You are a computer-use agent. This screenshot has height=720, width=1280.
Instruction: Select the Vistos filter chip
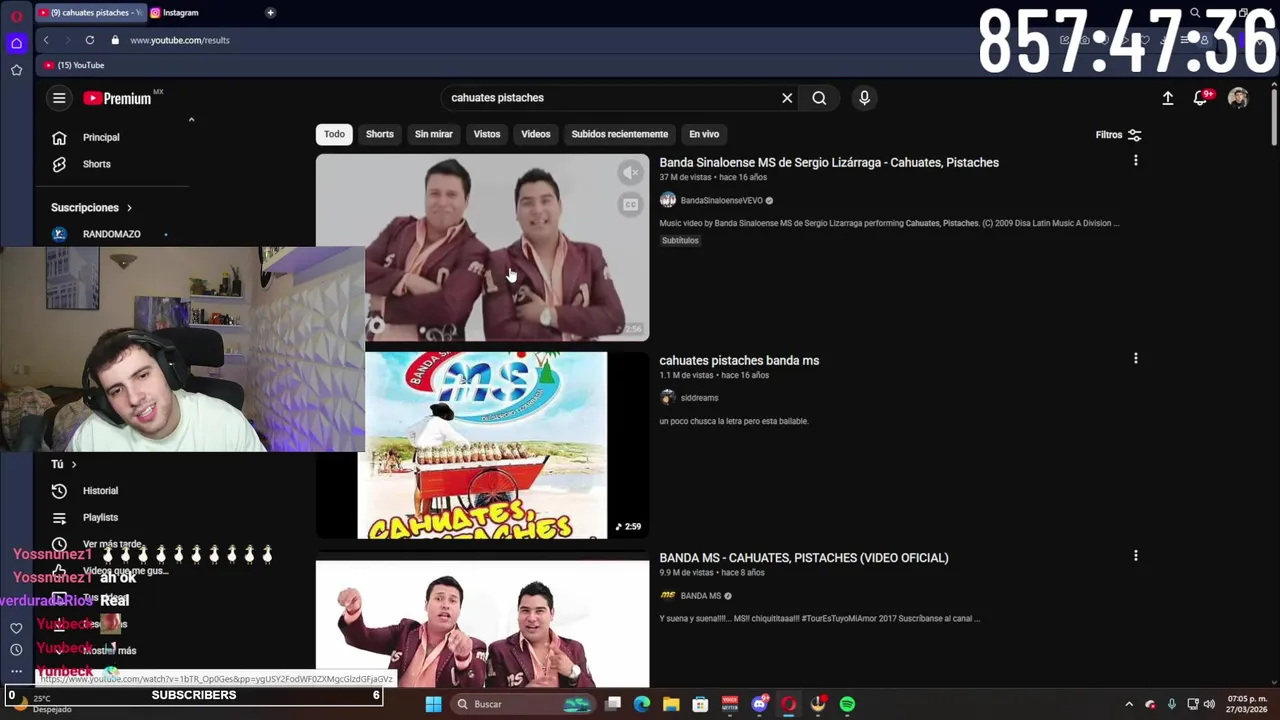point(486,134)
